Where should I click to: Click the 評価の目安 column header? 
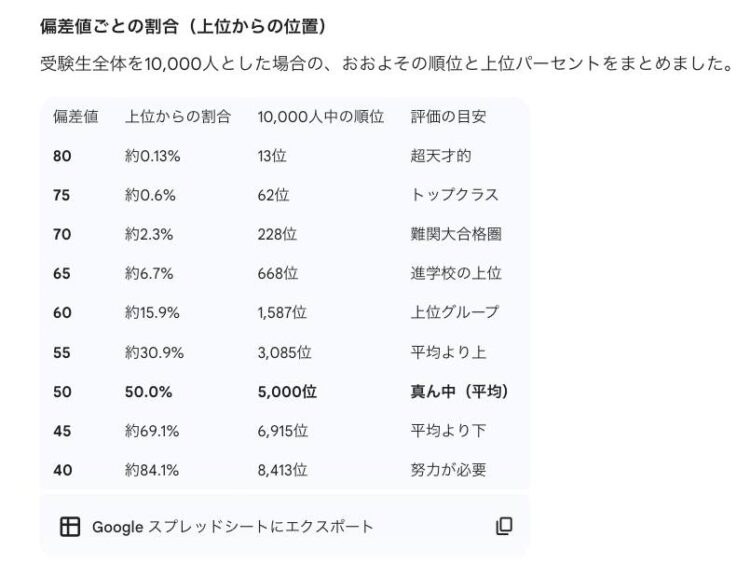pos(448,116)
